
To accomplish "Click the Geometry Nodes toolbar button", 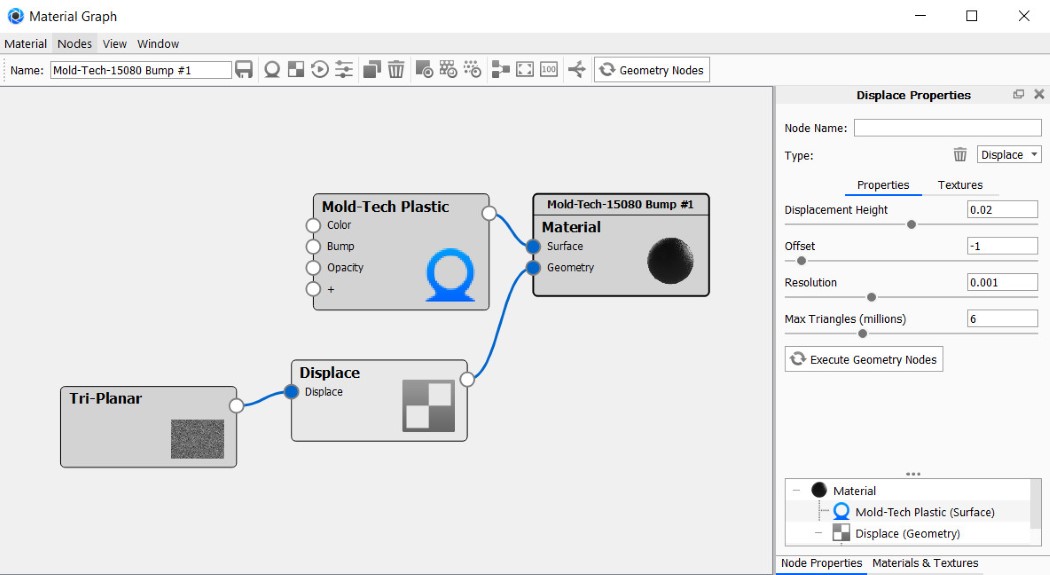I will [x=652, y=70].
